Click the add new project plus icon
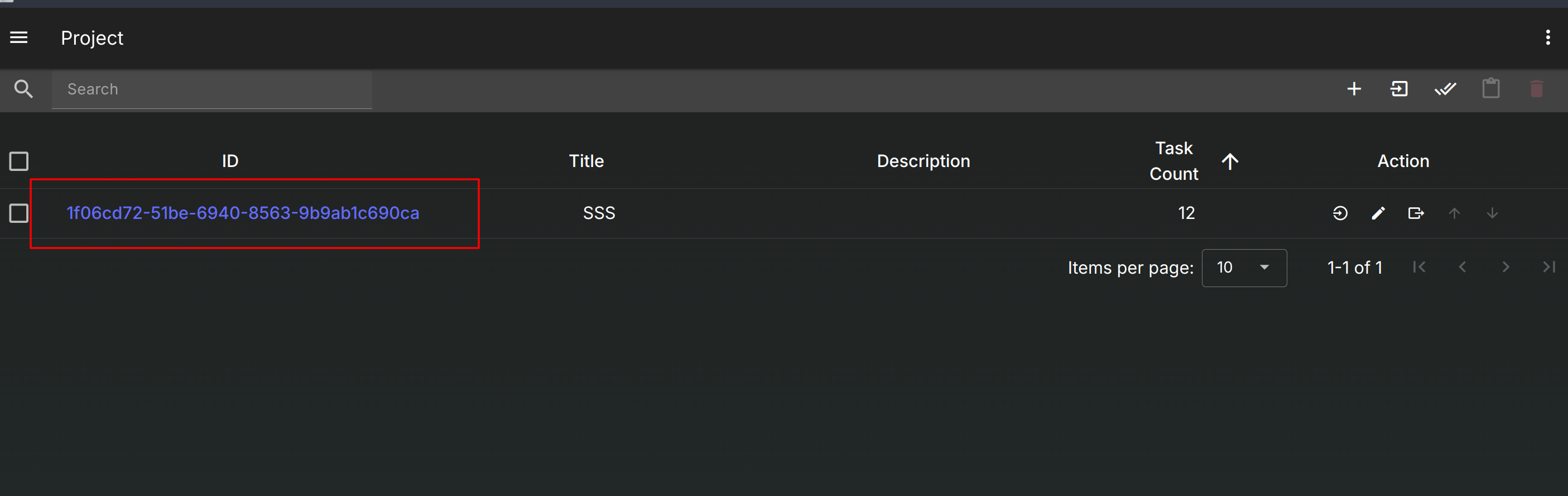The width and height of the screenshot is (1568, 496). pyautogui.click(x=1354, y=89)
